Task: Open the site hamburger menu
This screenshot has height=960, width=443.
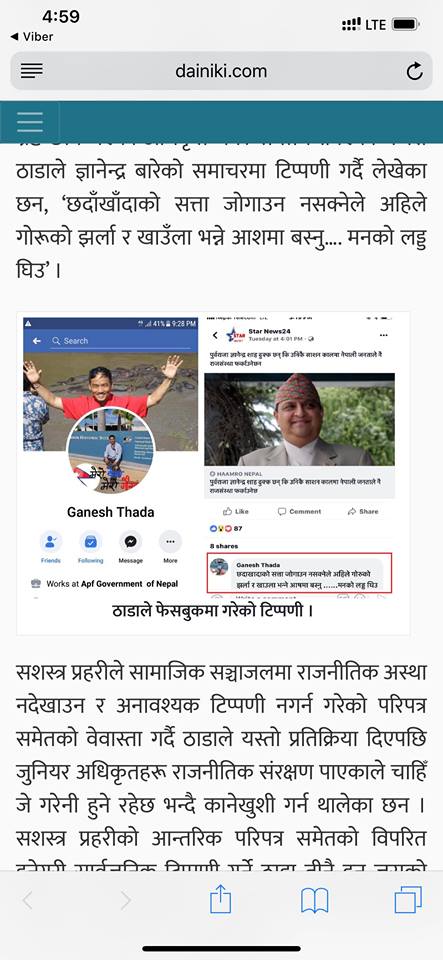Action: 30,122
